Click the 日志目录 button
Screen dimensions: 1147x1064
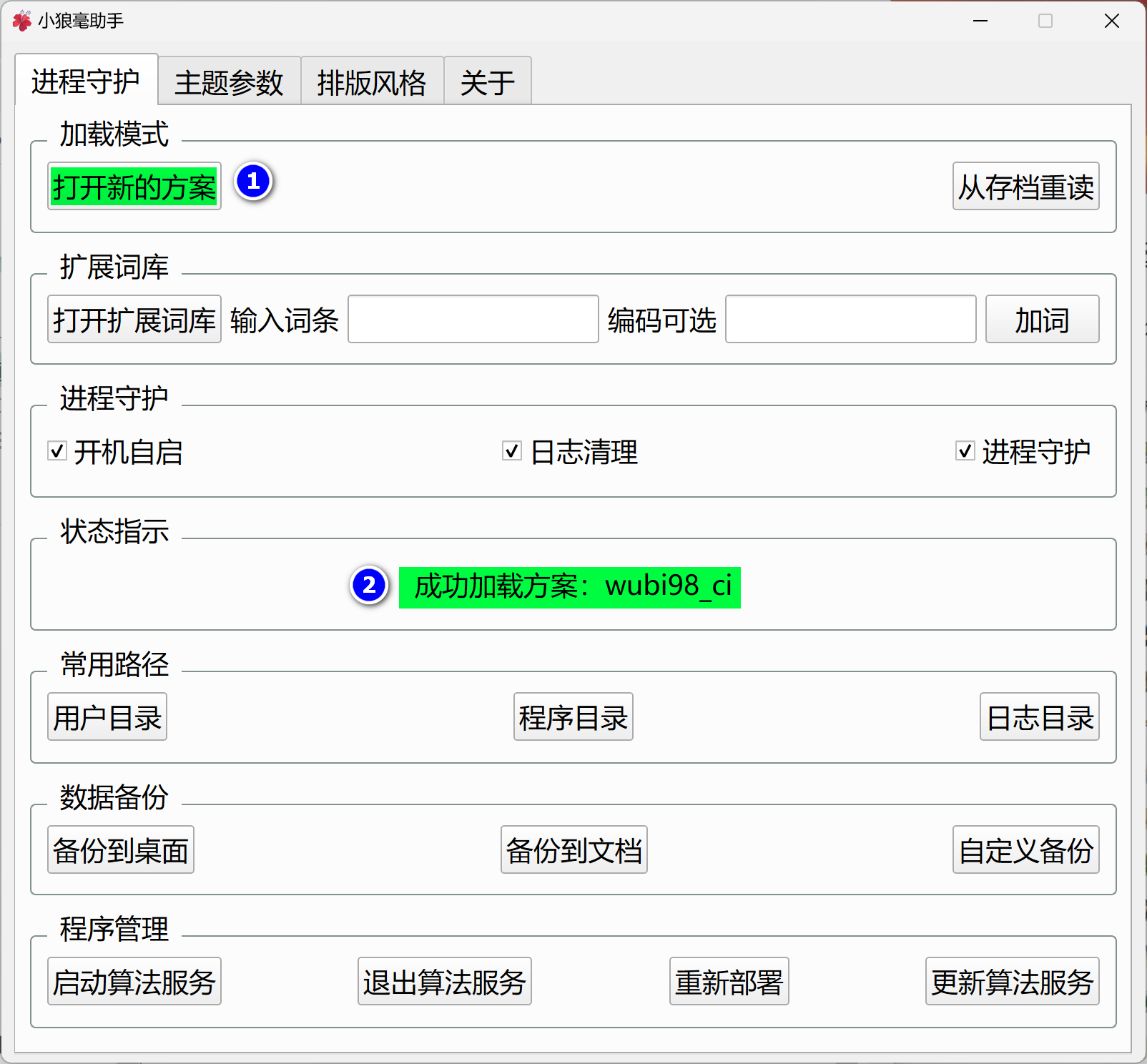(x=1039, y=717)
